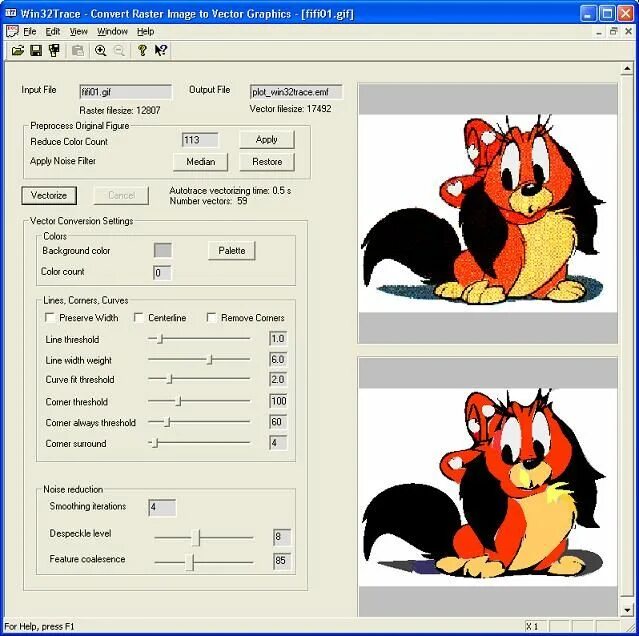Click the Curve fit threshold value 2.0

[278, 379]
